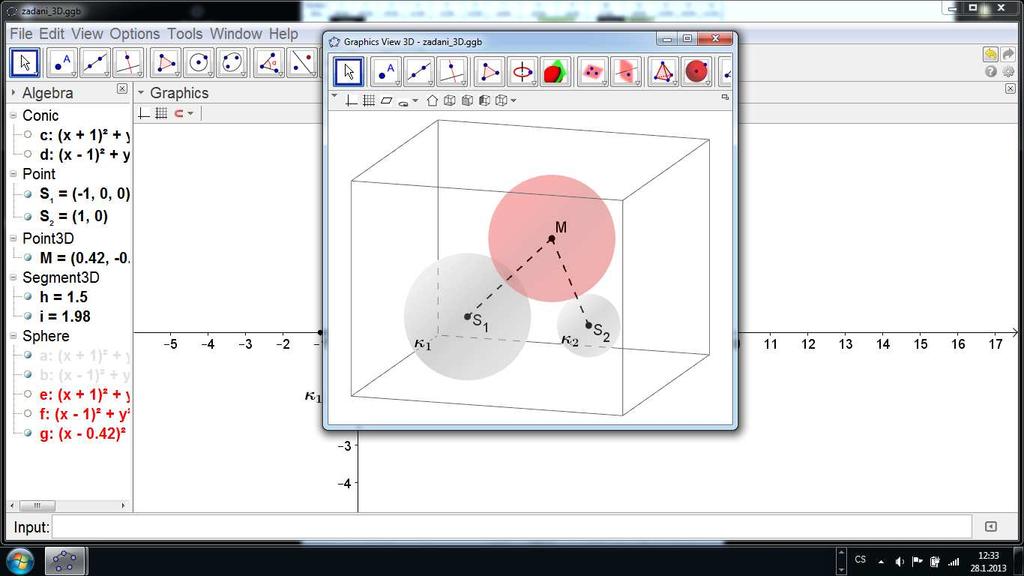Open the Input bar help button
The height and width of the screenshot is (576, 1024).
click(x=991, y=526)
